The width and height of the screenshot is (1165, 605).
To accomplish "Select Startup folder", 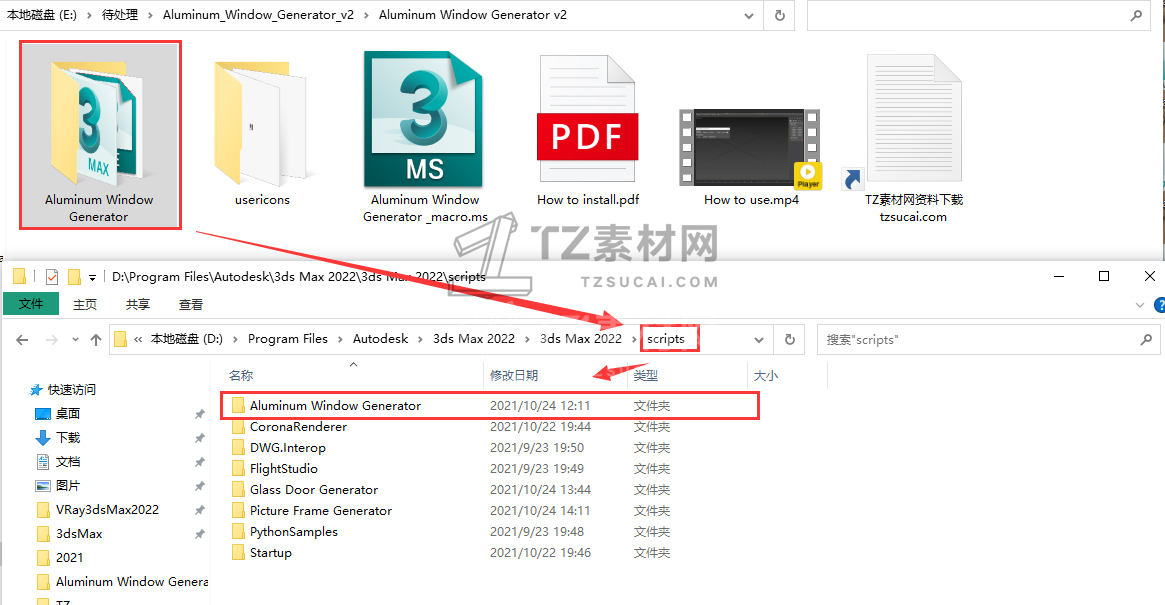I will point(270,552).
